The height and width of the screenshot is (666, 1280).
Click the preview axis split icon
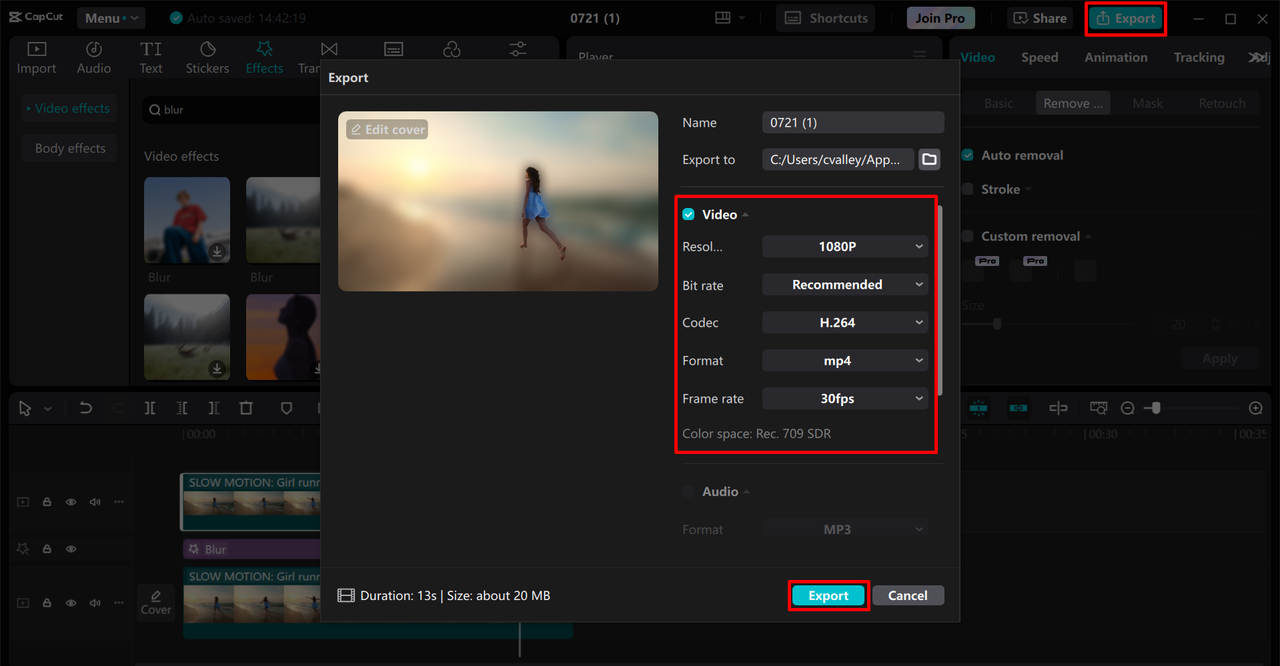1058,408
